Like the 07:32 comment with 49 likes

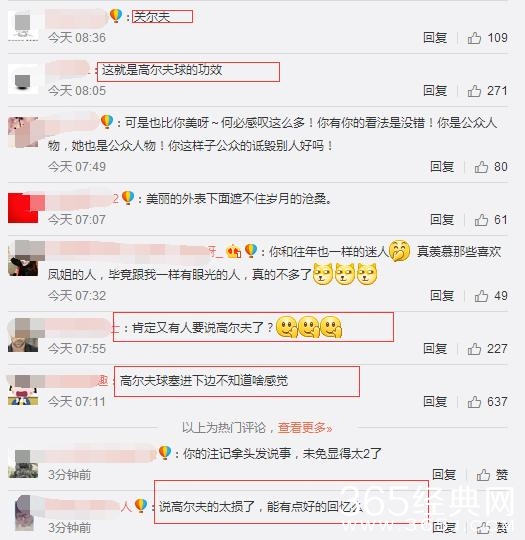coord(481,296)
